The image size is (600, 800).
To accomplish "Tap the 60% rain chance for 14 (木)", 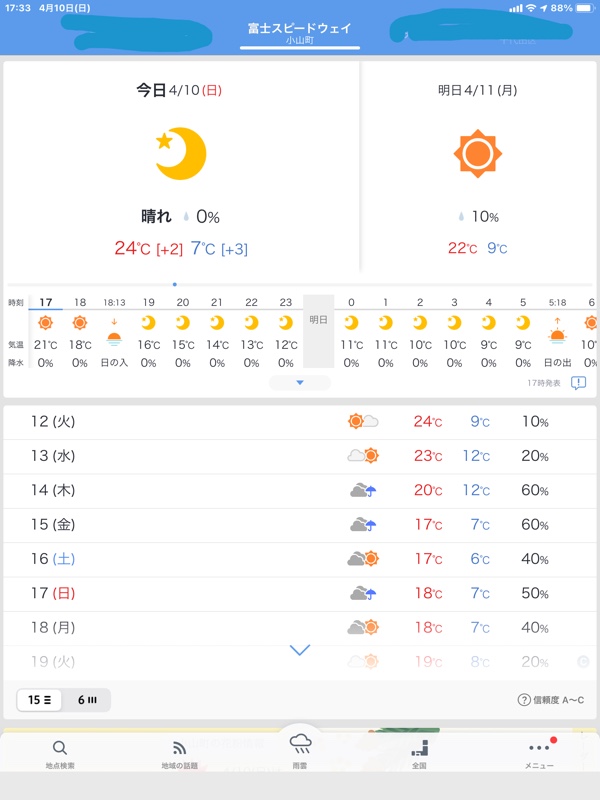I will [x=535, y=490].
